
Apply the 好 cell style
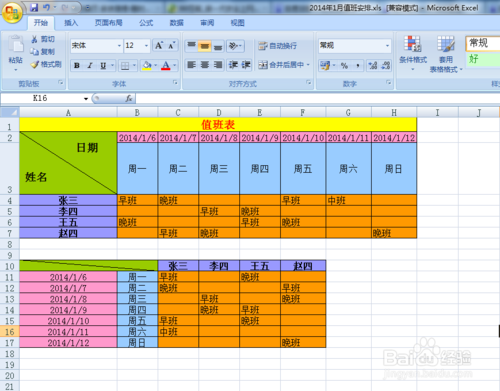483,59
